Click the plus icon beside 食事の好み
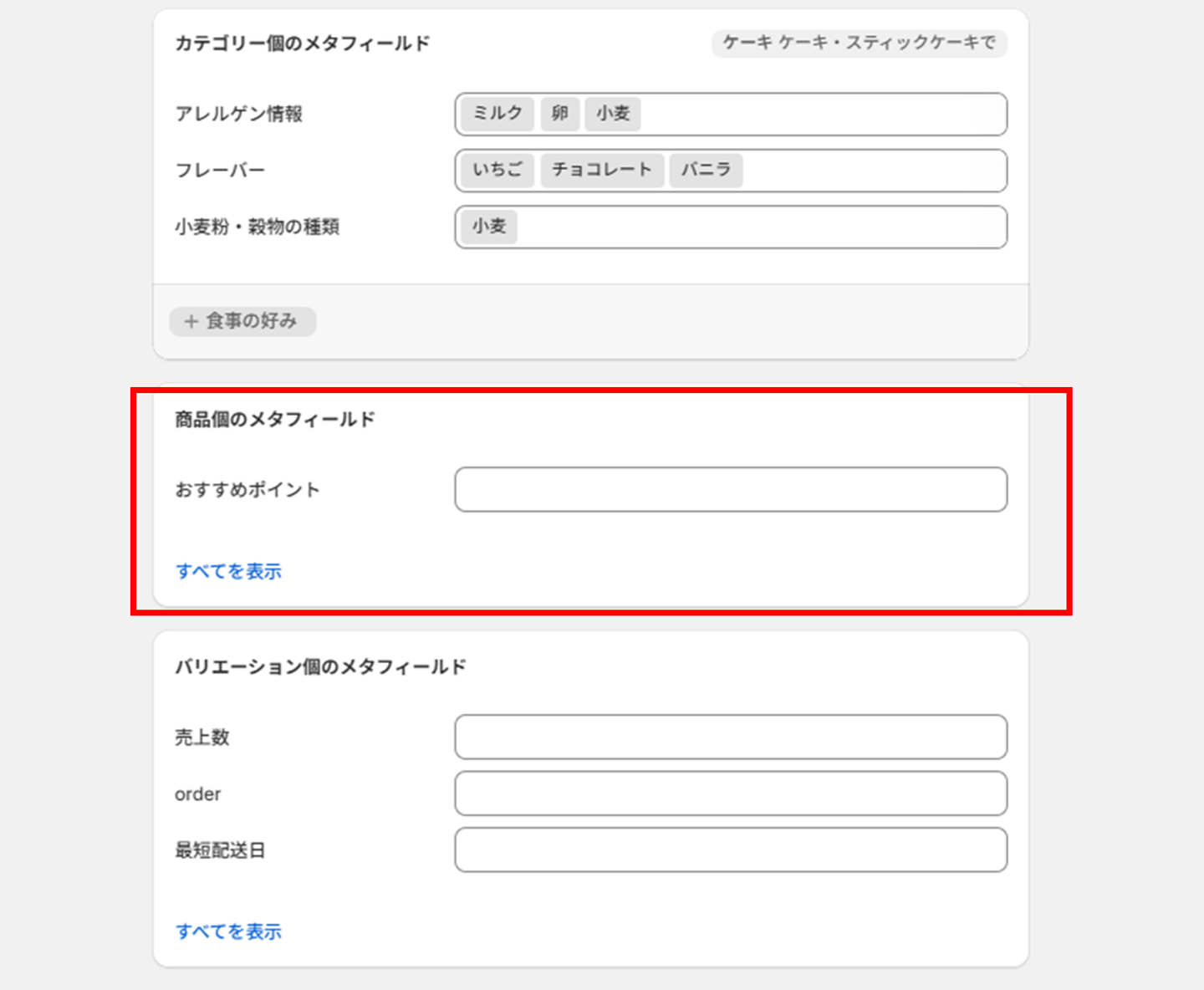The image size is (1204, 990). click(191, 321)
